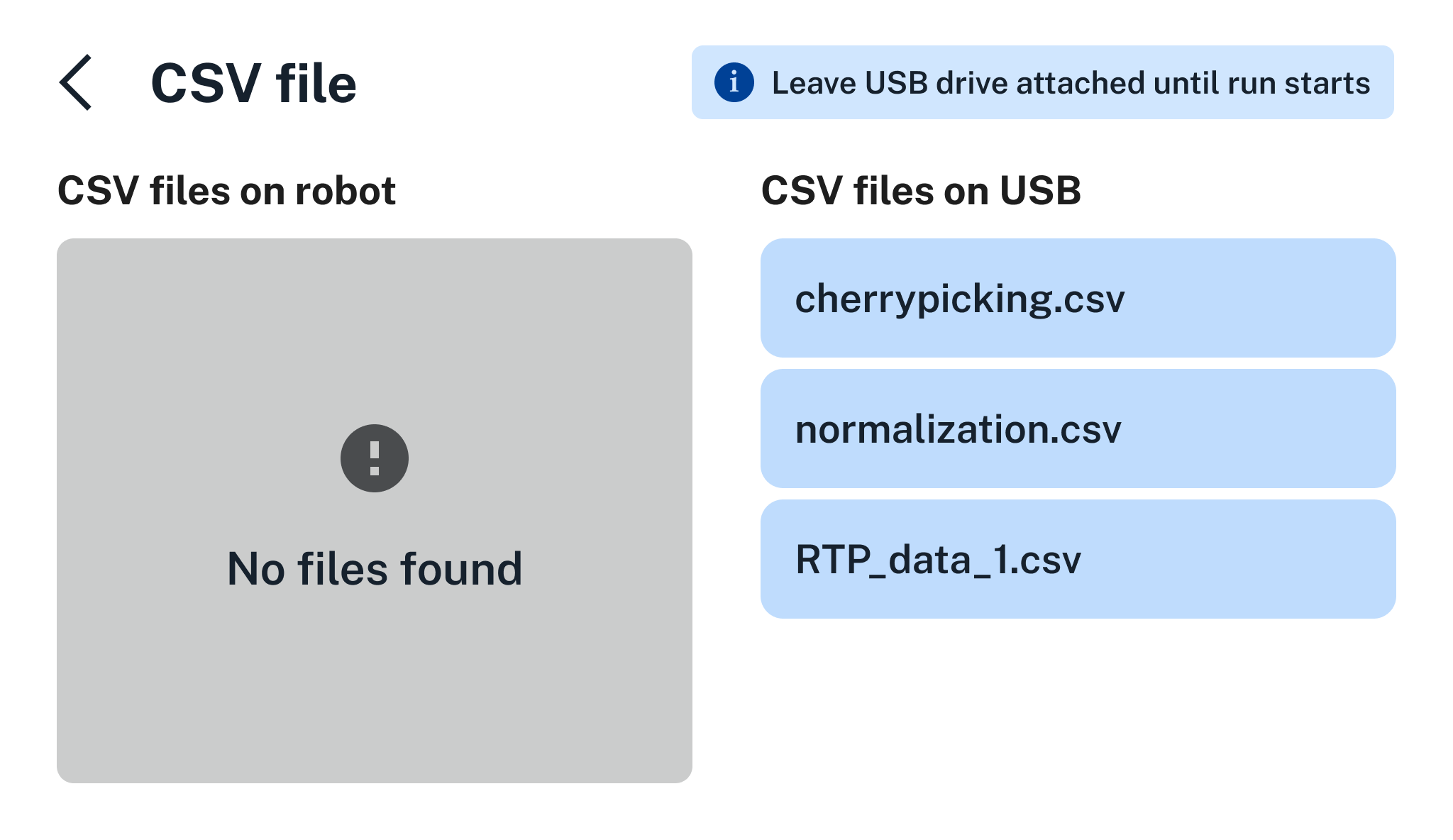1453x840 pixels.
Task: Click the No files found text
Action: point(374,568)
